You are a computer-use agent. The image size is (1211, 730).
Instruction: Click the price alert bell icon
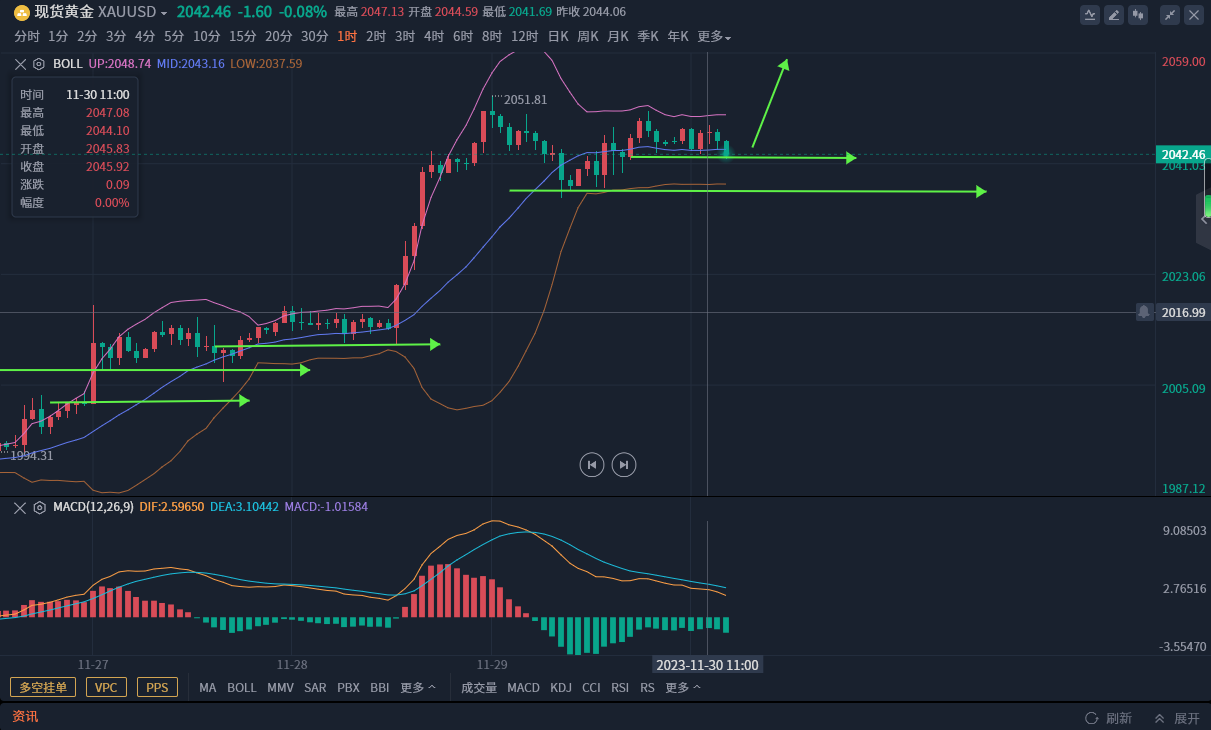click(1144, 312)
